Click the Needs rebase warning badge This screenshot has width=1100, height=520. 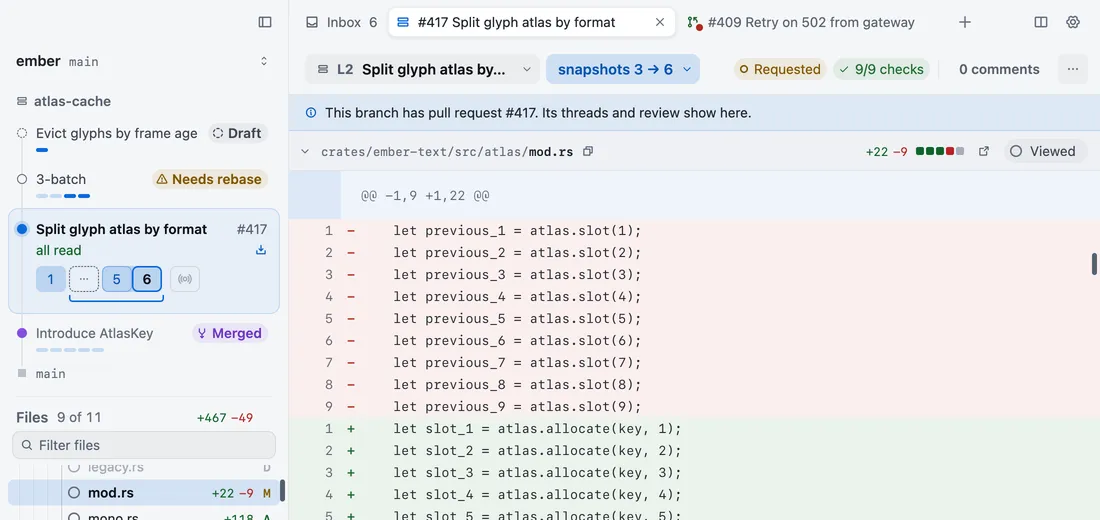[210, 180]
